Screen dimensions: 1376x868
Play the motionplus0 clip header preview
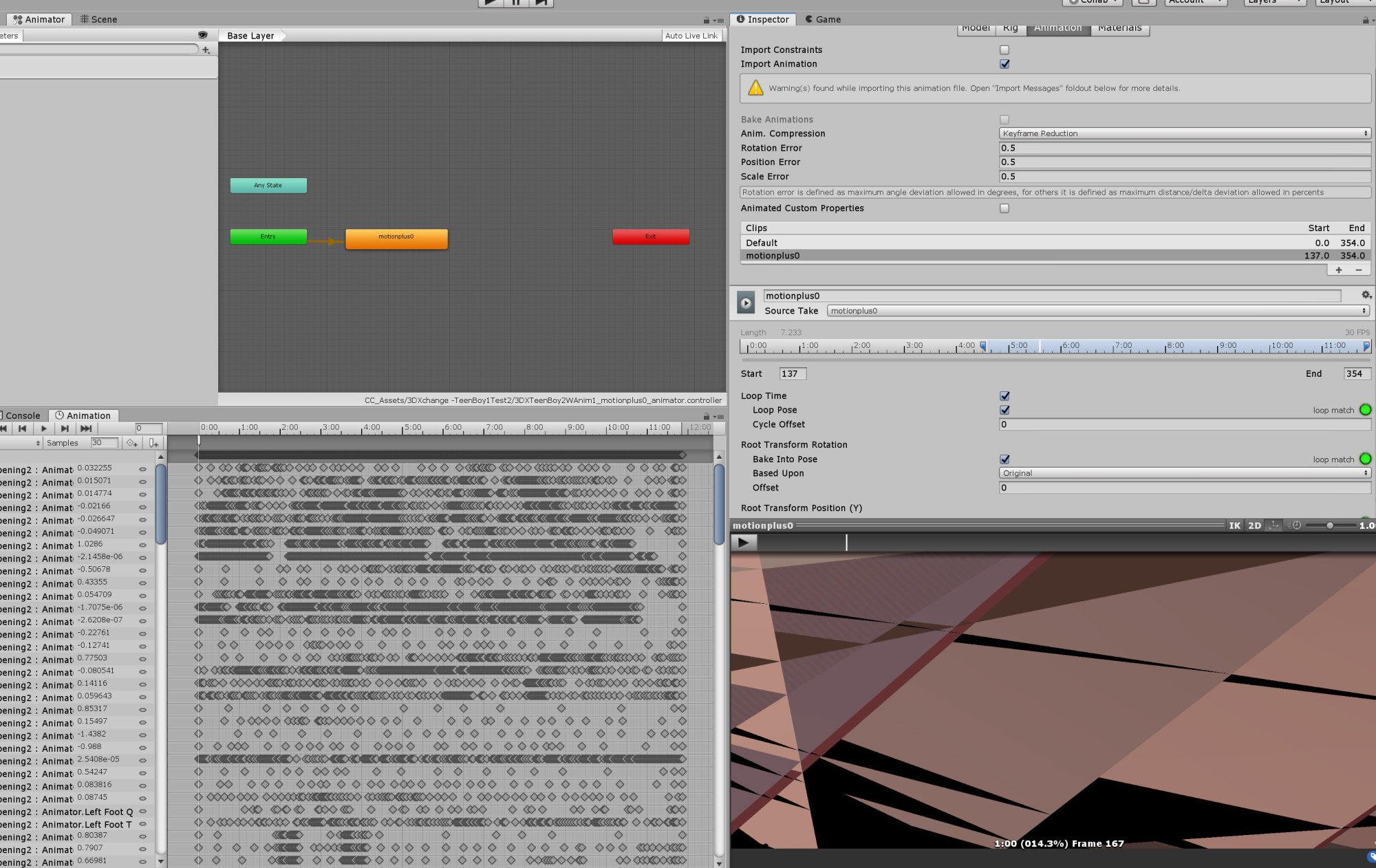tap(746, 303)
